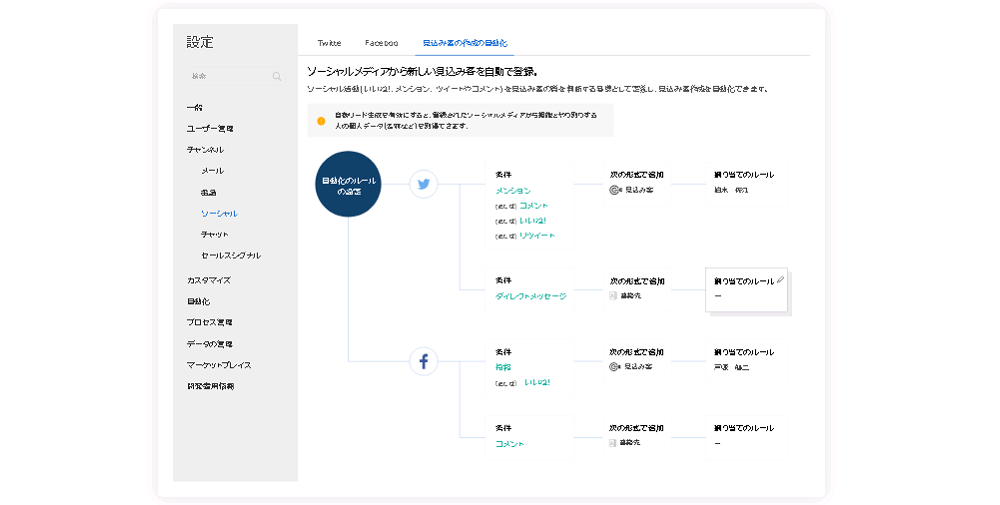Click the ダイレクトメッセージ condition link
The image size is (1000, 505).
coord(531,296)
